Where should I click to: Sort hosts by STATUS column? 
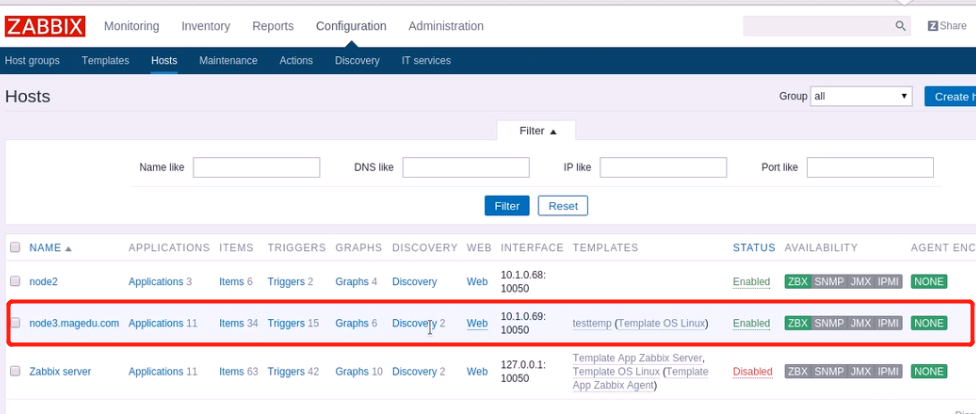click(x=754, y=248)
